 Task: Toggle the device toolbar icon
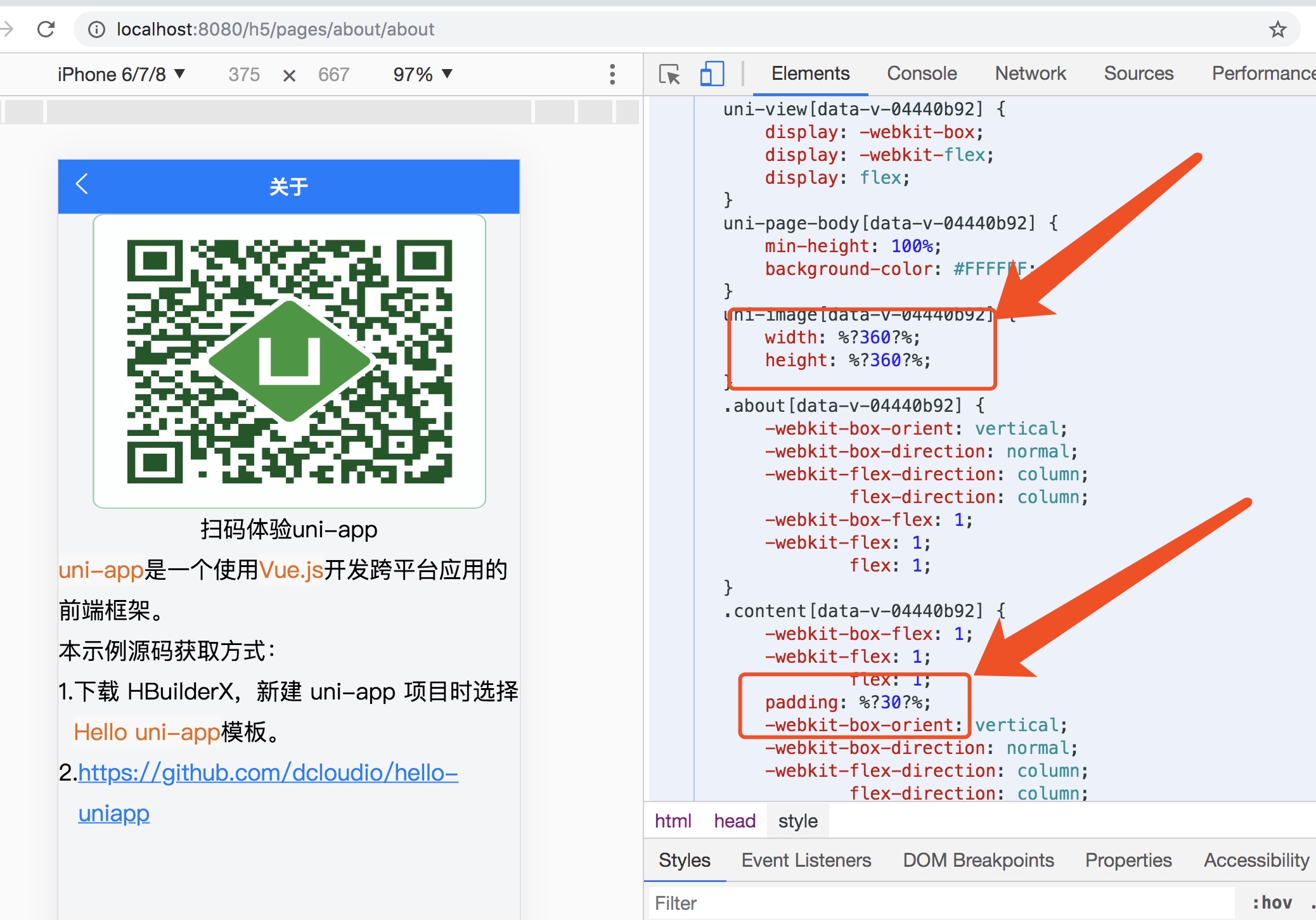[712, 74]
